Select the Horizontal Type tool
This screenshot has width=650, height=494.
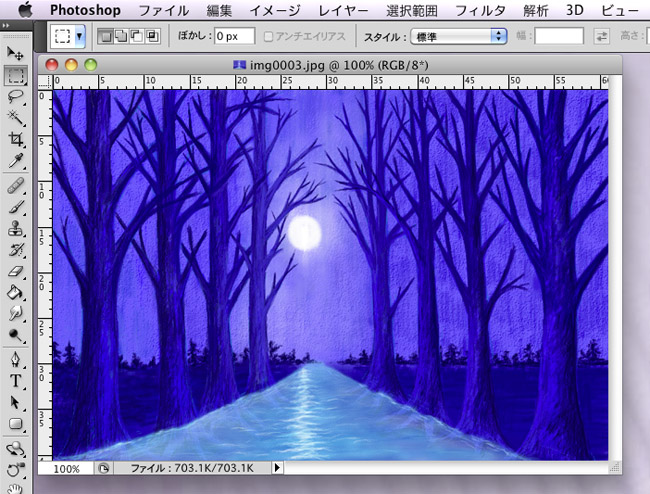click(16, 381)
